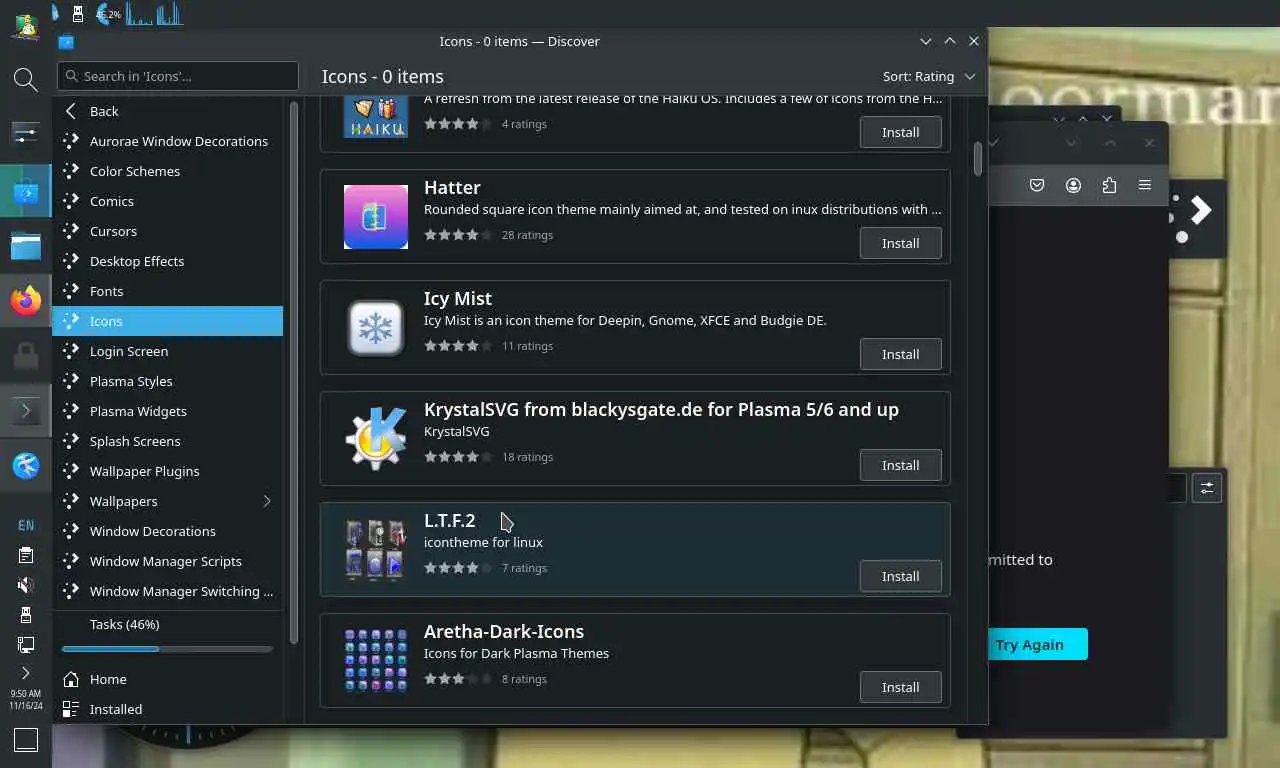The height and width of the screenshot is (768, 1280).
Task: Select the Window Decorations category
Action: [x=168, y=531]
